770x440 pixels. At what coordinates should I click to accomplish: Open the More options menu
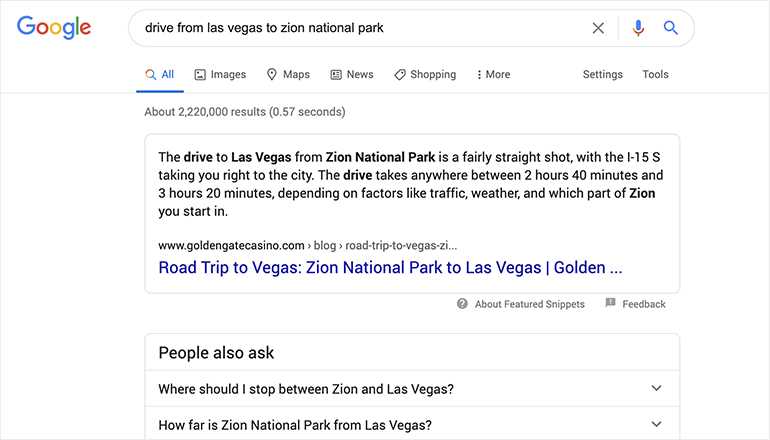[x=493, y=75]
